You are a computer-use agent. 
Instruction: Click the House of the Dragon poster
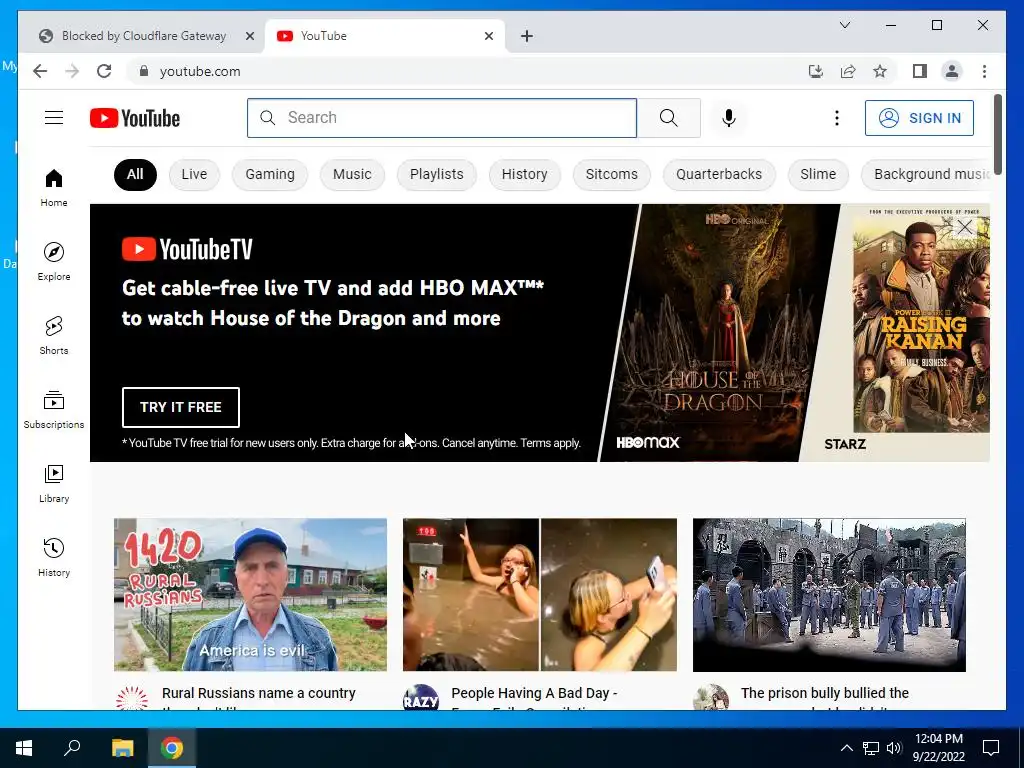pos(718,332)
